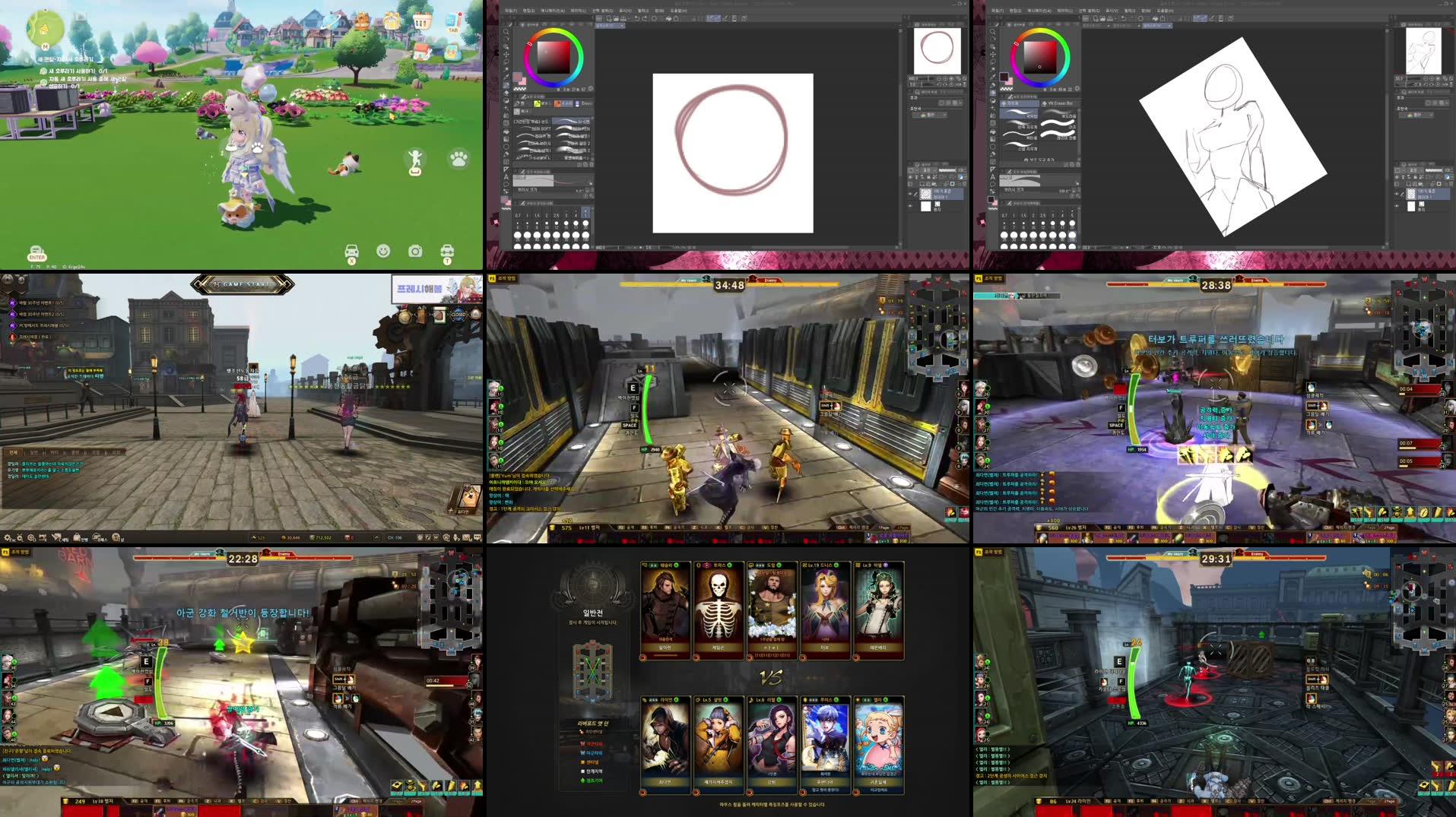Select the eyedropper tool in the circle-canvas Clip Studio
The width and height of the screenshot is (1456, 817).
[x=506, y=76]
